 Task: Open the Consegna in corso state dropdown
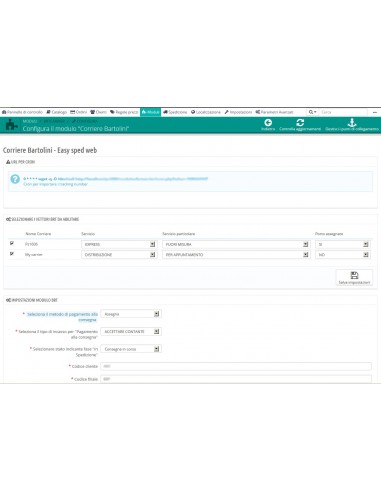(x=131, y=349)
